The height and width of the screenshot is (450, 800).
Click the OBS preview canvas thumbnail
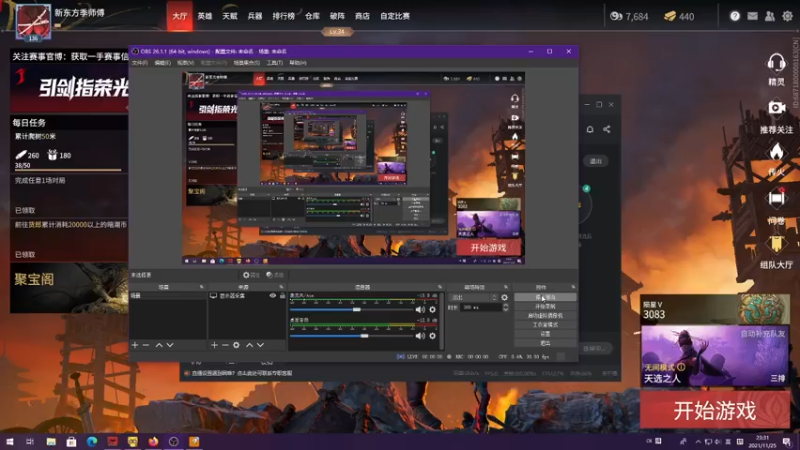coord(354,168)
